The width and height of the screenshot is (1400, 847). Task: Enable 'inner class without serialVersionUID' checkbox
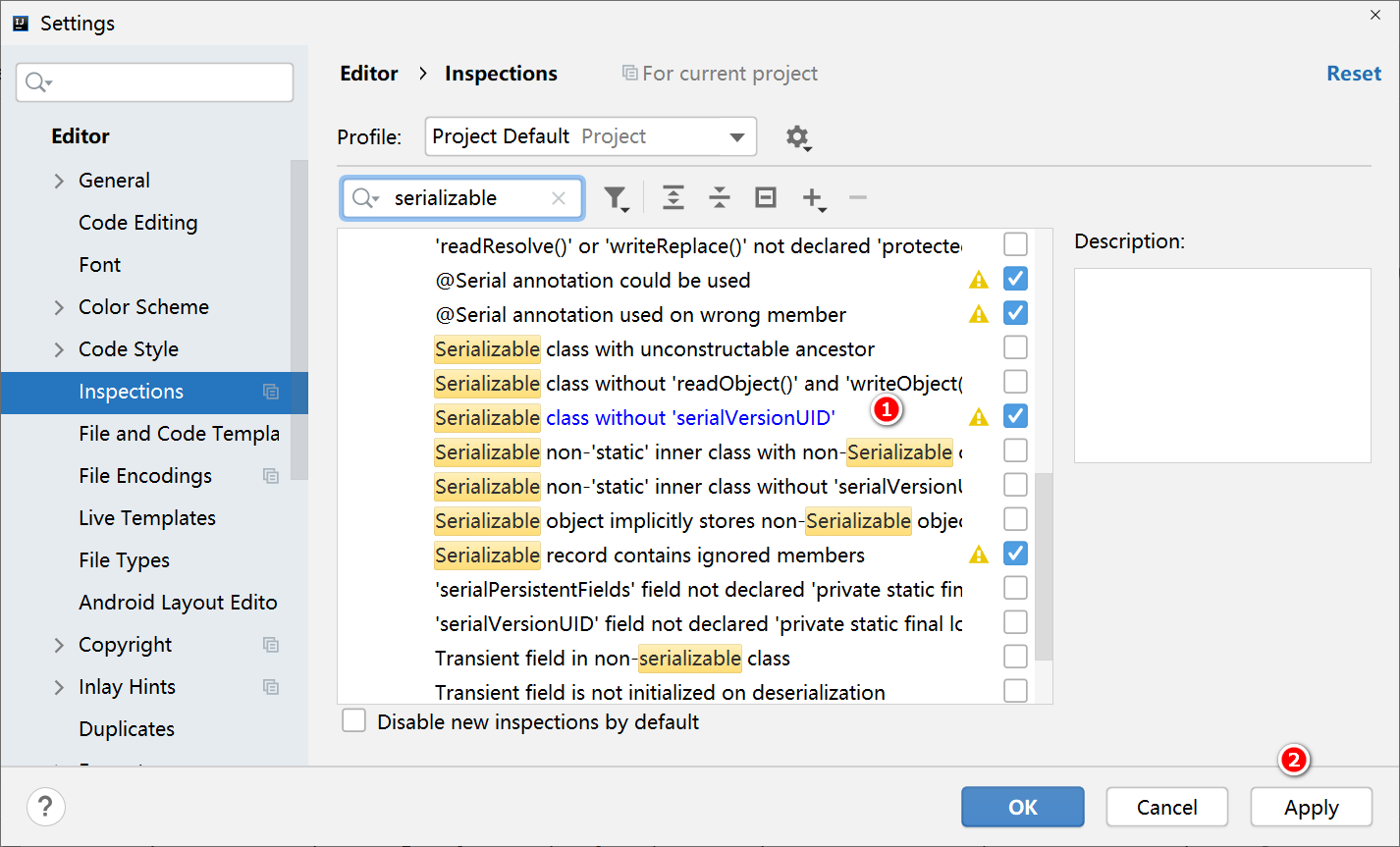pos(1016,485)
